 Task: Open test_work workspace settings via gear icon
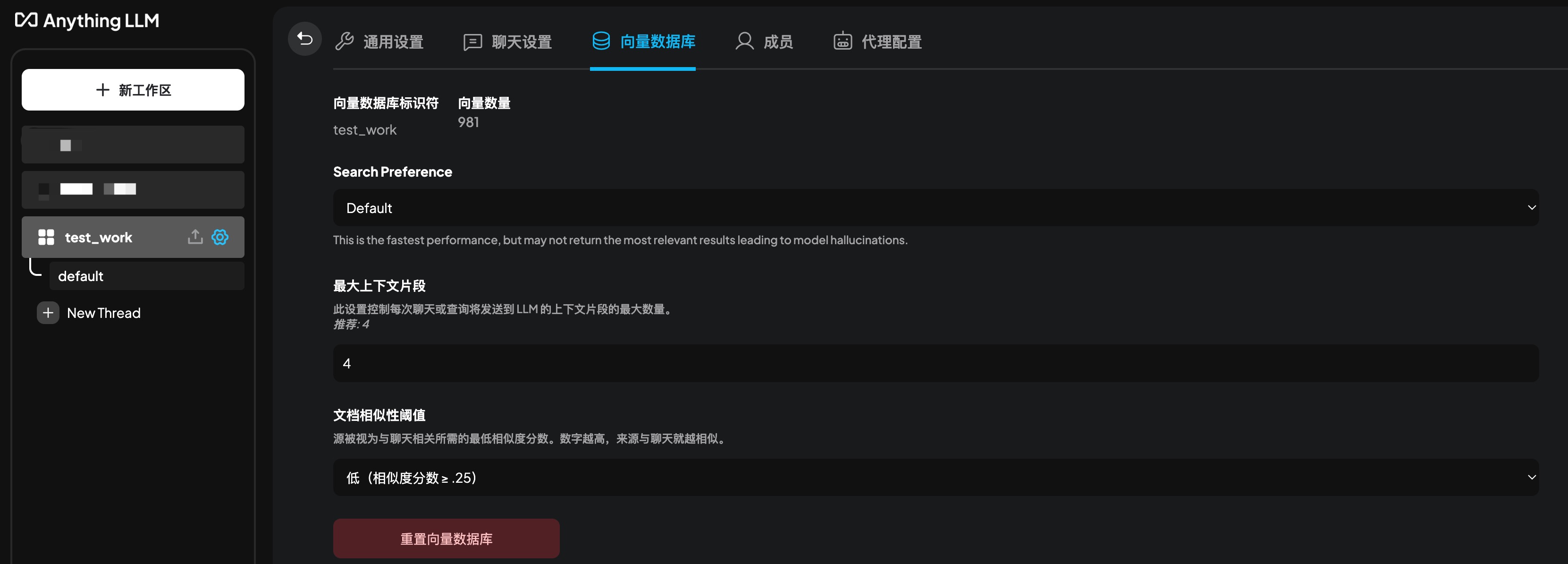point(220,238)
